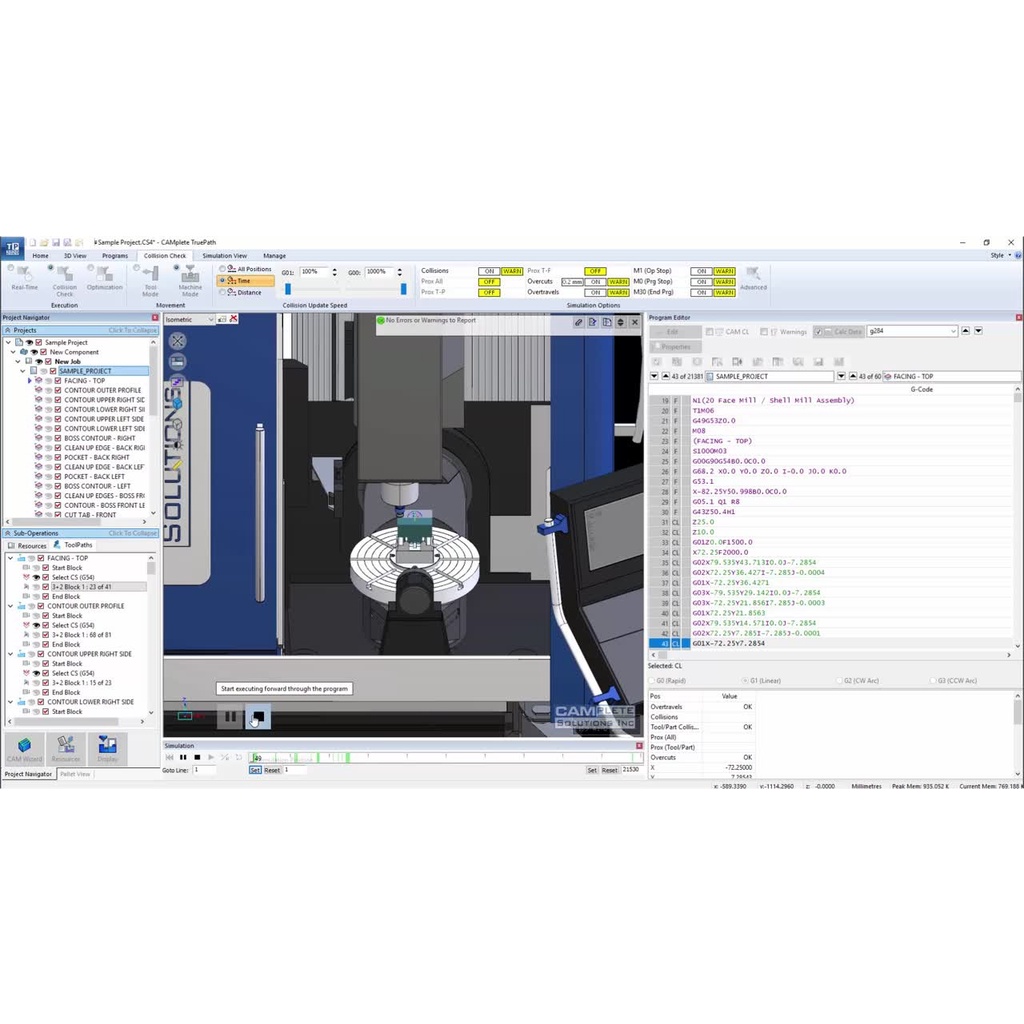Open the CAM Wizard
The image size is (1024, 1024).
[25, 748]
